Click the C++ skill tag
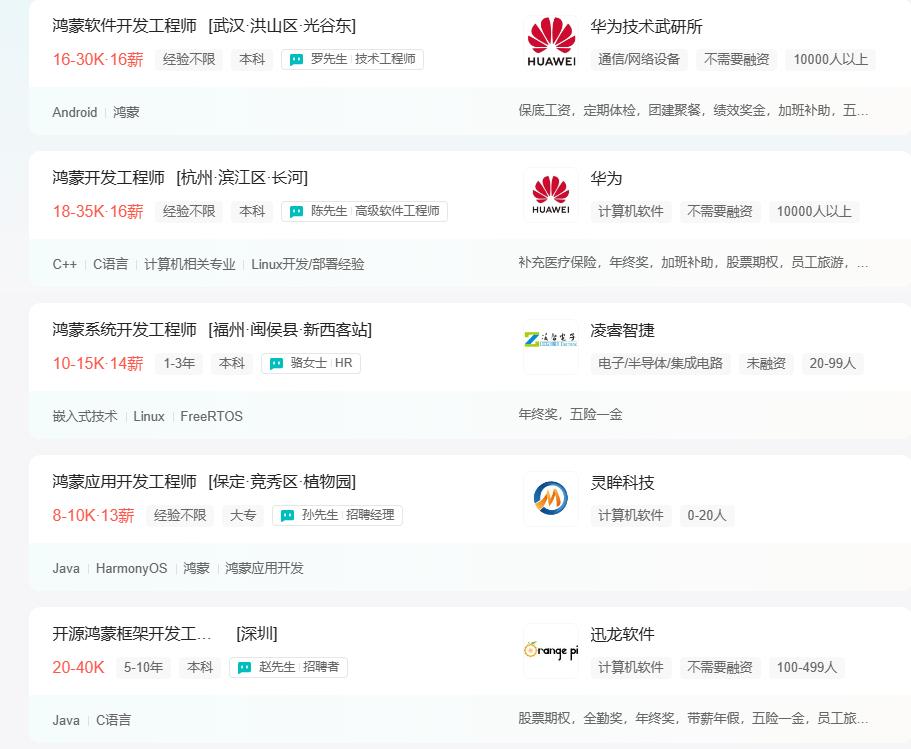This screenshot has width=911, height=749. tap(64, 264)
